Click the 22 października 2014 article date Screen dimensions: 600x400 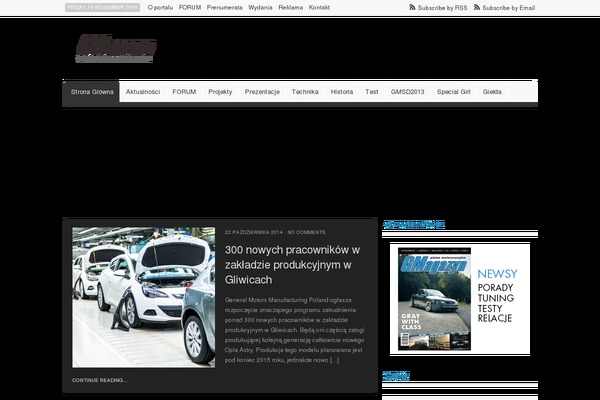[x=254, y=232]
